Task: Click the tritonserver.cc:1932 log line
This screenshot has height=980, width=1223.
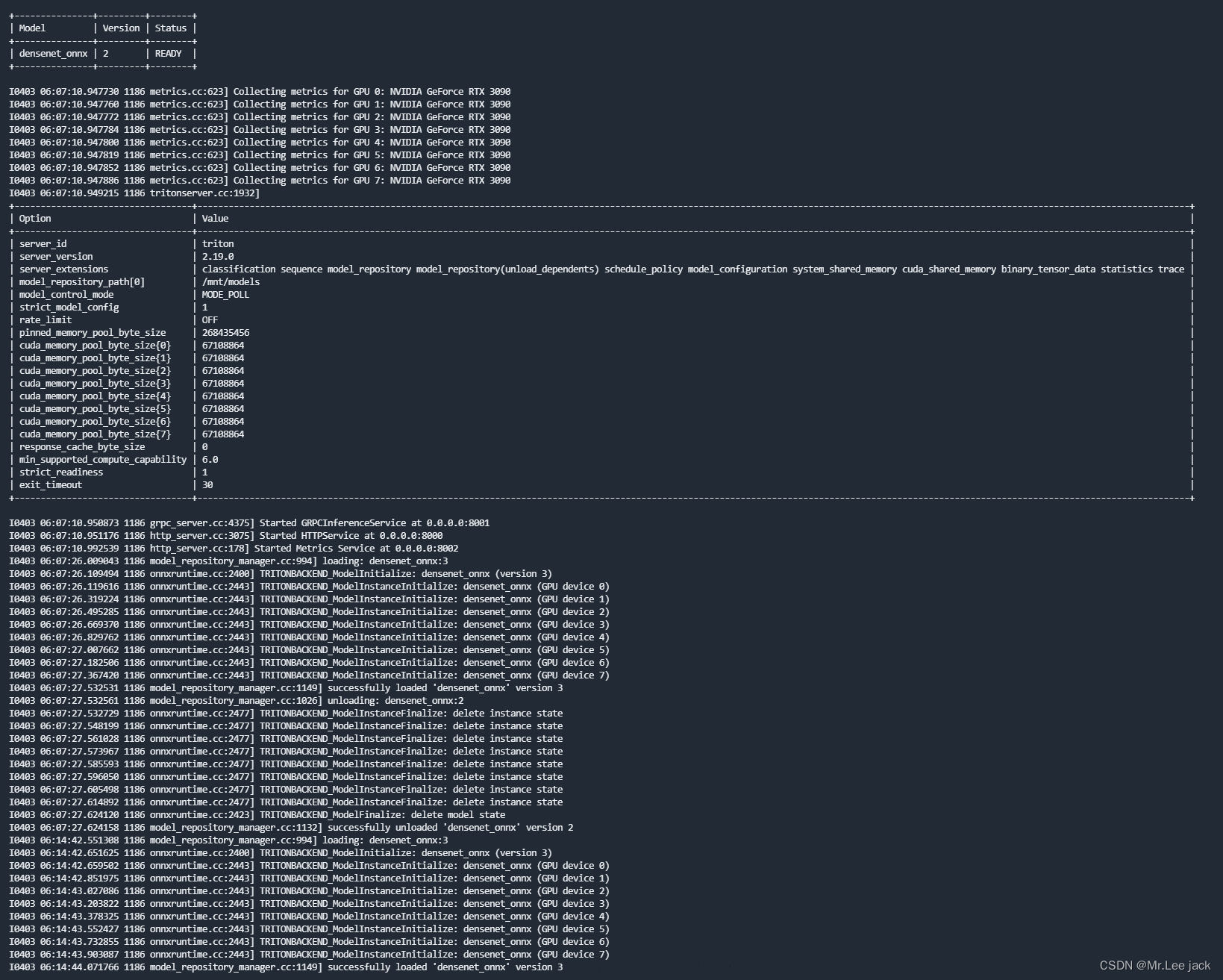Action: (x=134, y=193)
